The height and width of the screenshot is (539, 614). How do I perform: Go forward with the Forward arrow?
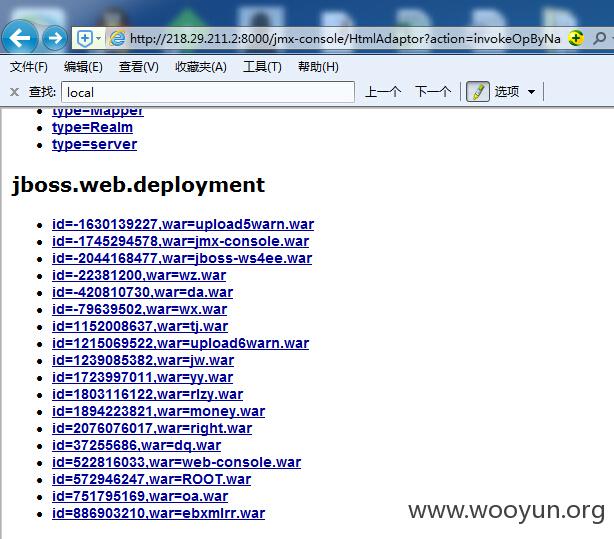54,38
